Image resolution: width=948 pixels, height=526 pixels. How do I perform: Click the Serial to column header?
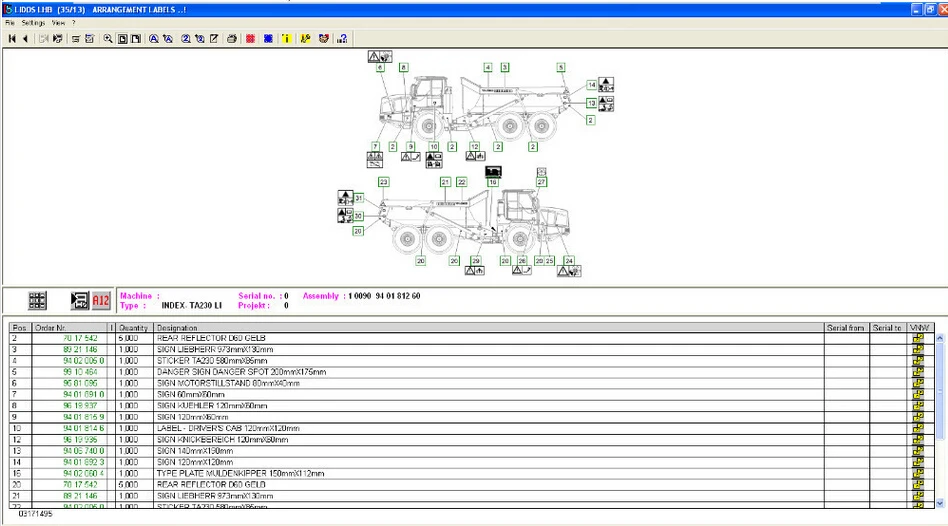(887, 328)
